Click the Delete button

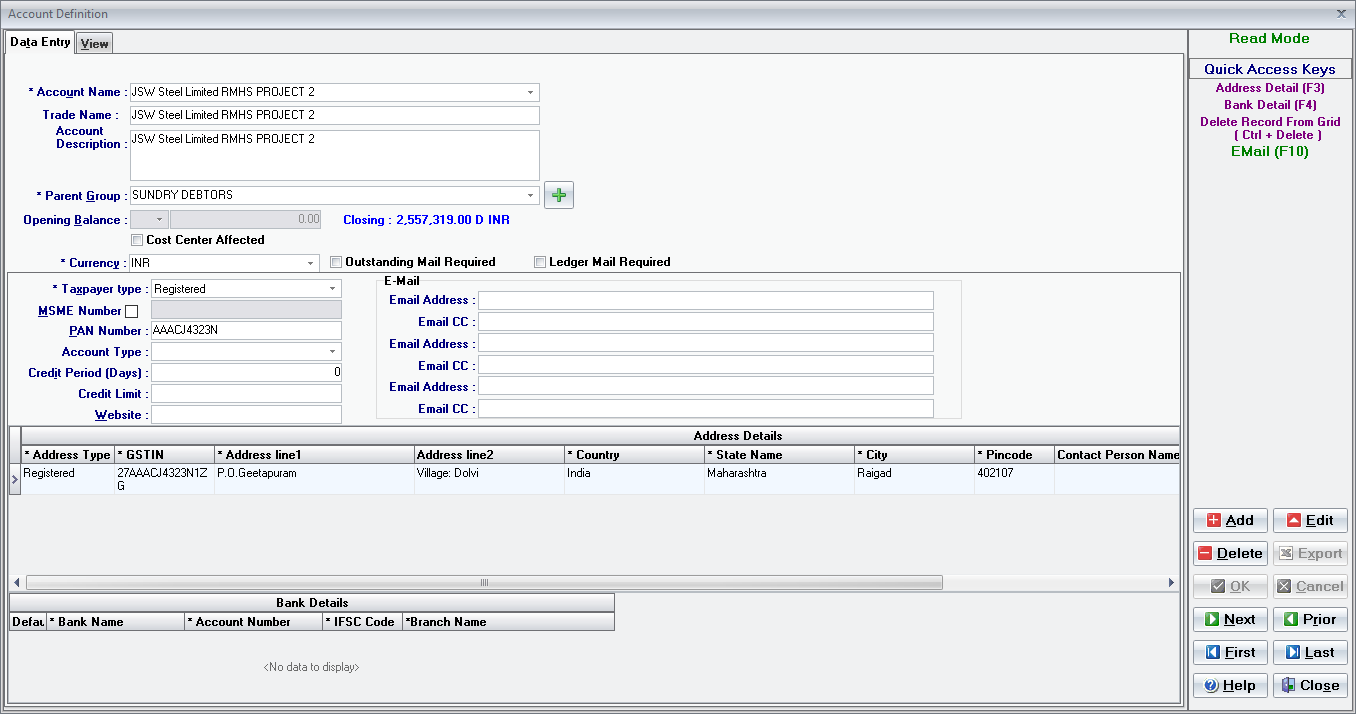point(1230,553)
